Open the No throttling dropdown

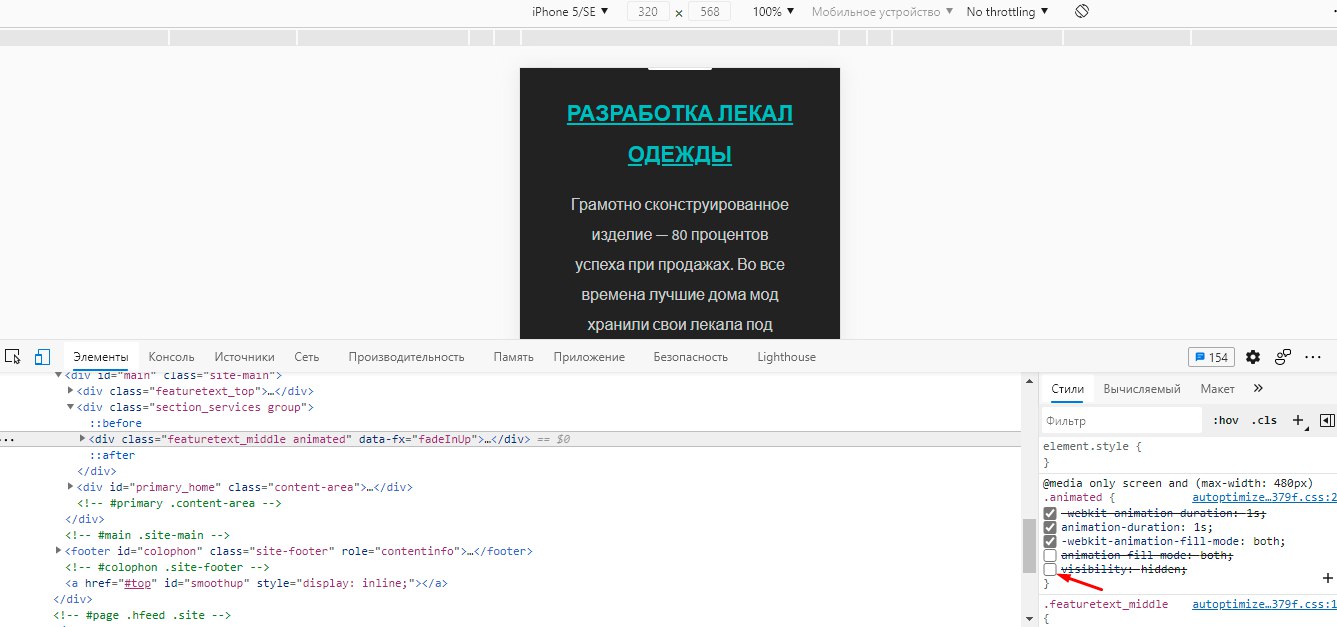(1008, 12)
